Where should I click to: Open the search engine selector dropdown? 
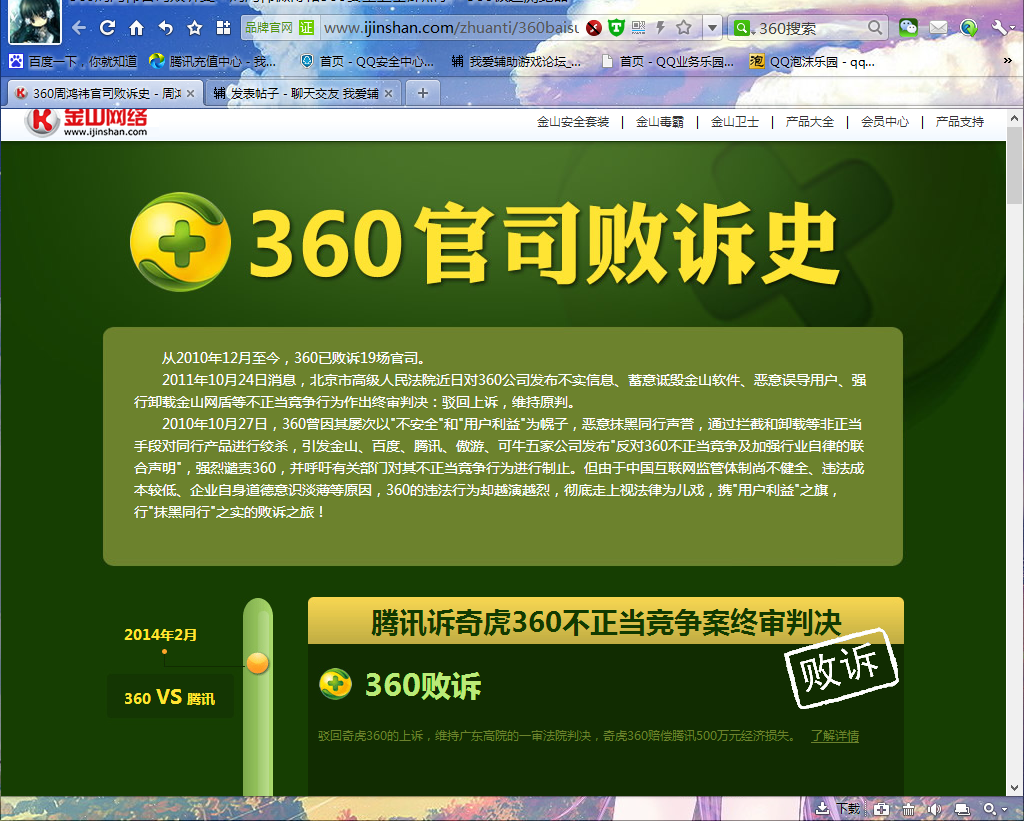[x=744, y=28]
